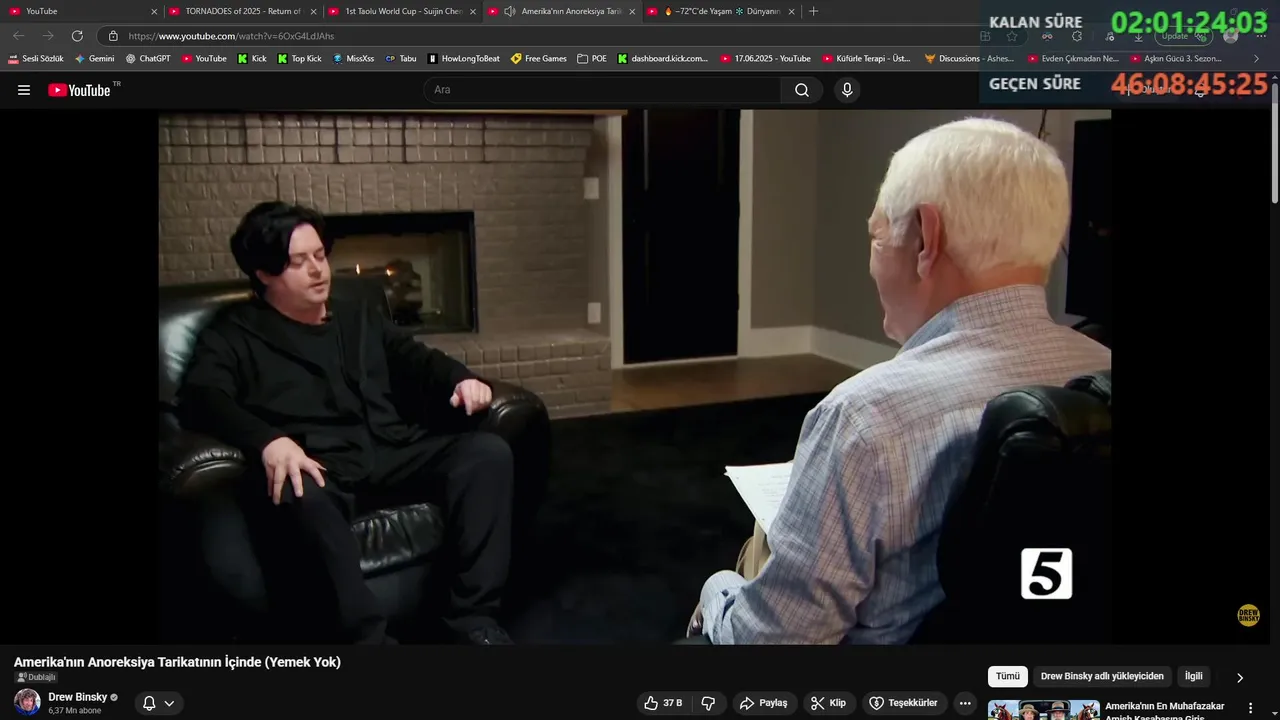Click the youtube.com address bar
1280x720 pixels.
[540, 36]
